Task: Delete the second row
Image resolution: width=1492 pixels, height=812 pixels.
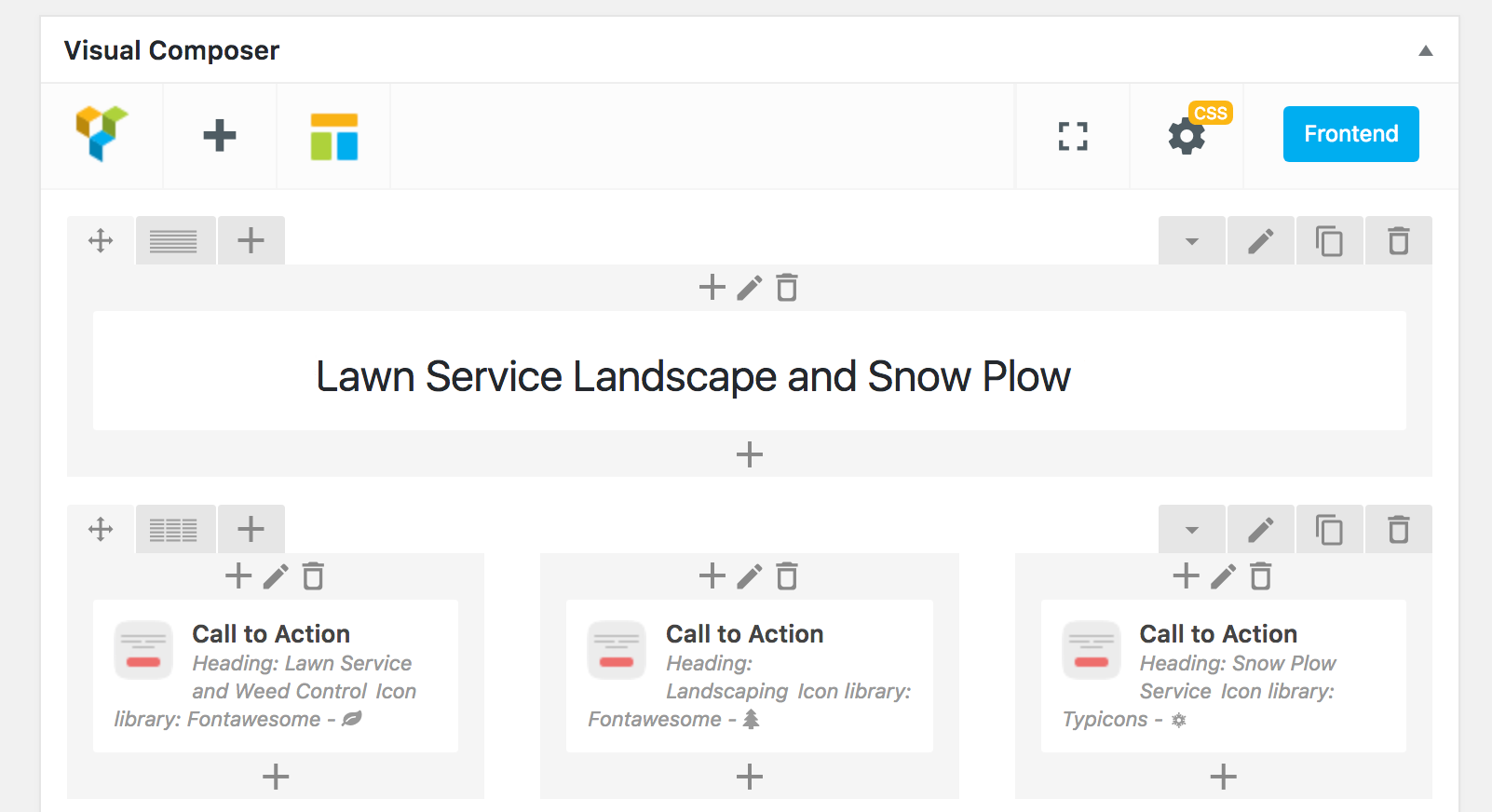Action: (1398, 530)
